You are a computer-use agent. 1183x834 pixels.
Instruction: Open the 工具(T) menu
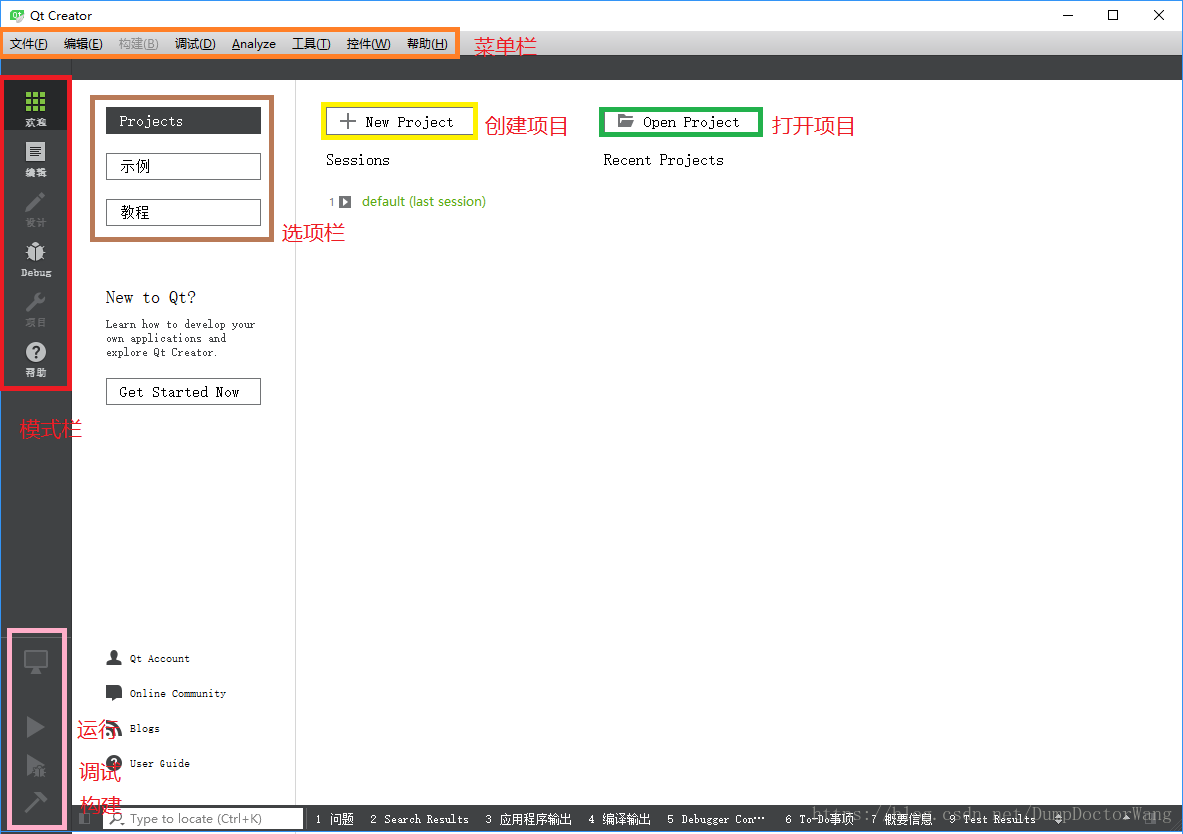(x=311, y=44)
